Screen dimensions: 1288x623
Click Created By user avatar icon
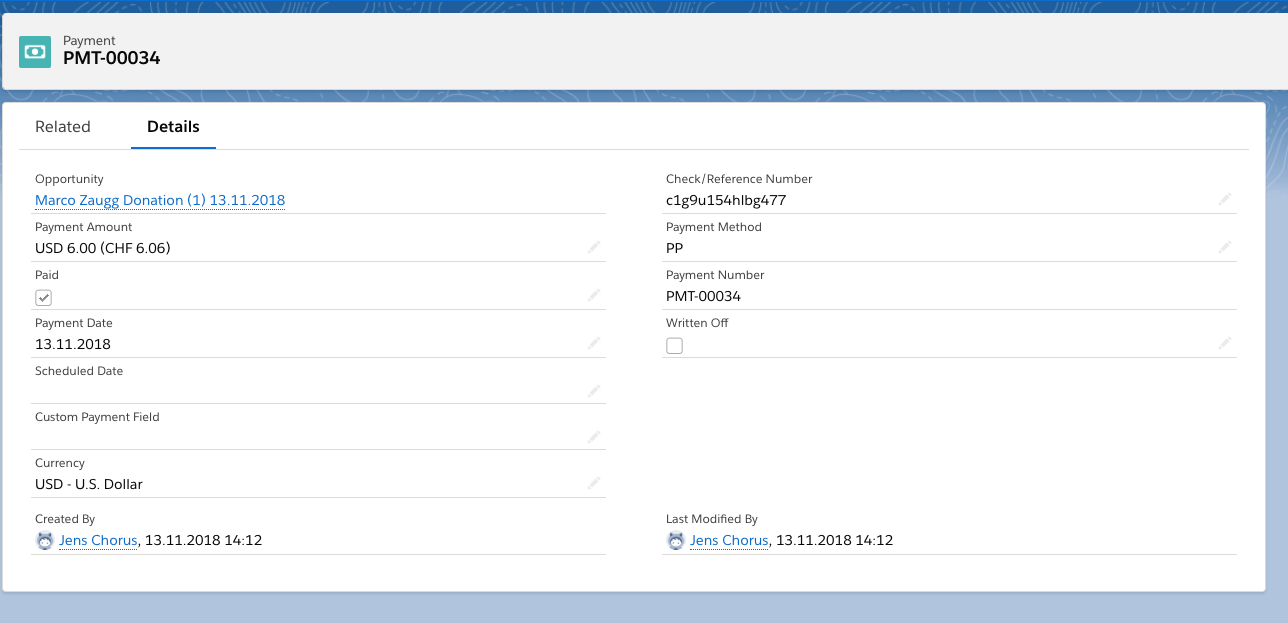click(x=45, y=541)
